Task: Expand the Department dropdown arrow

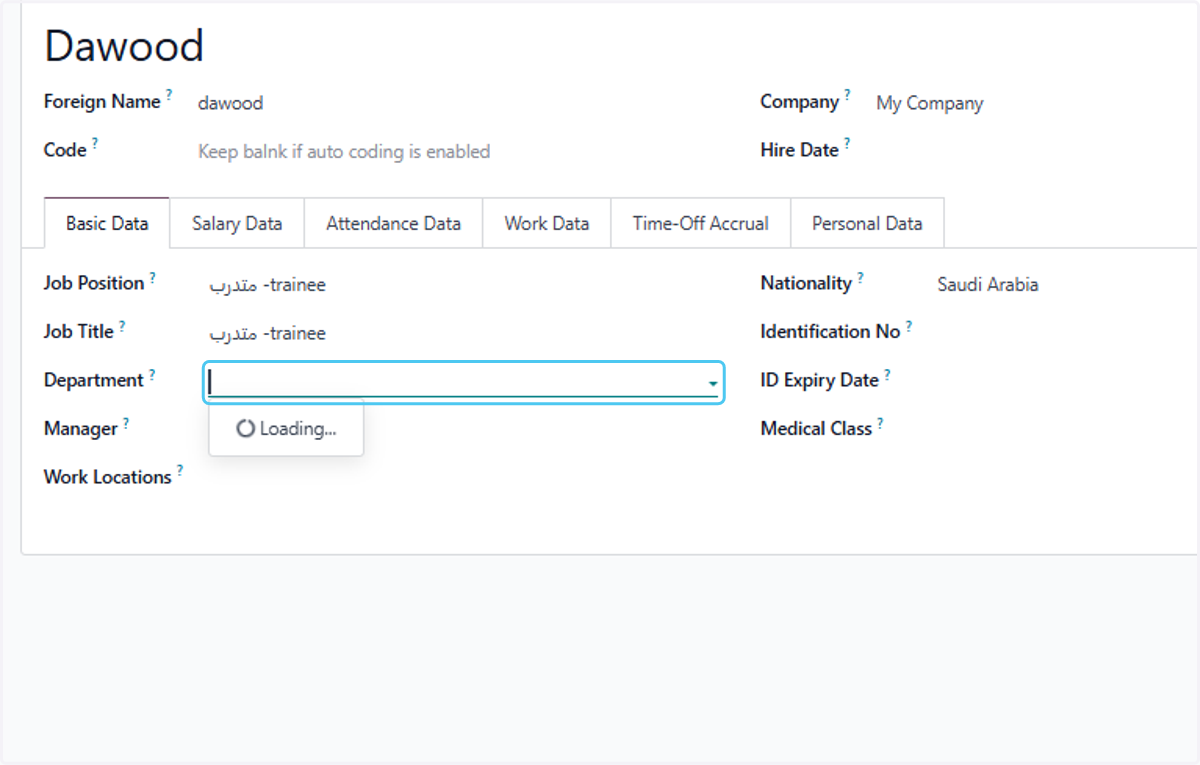Action: [x=713, y=383]
